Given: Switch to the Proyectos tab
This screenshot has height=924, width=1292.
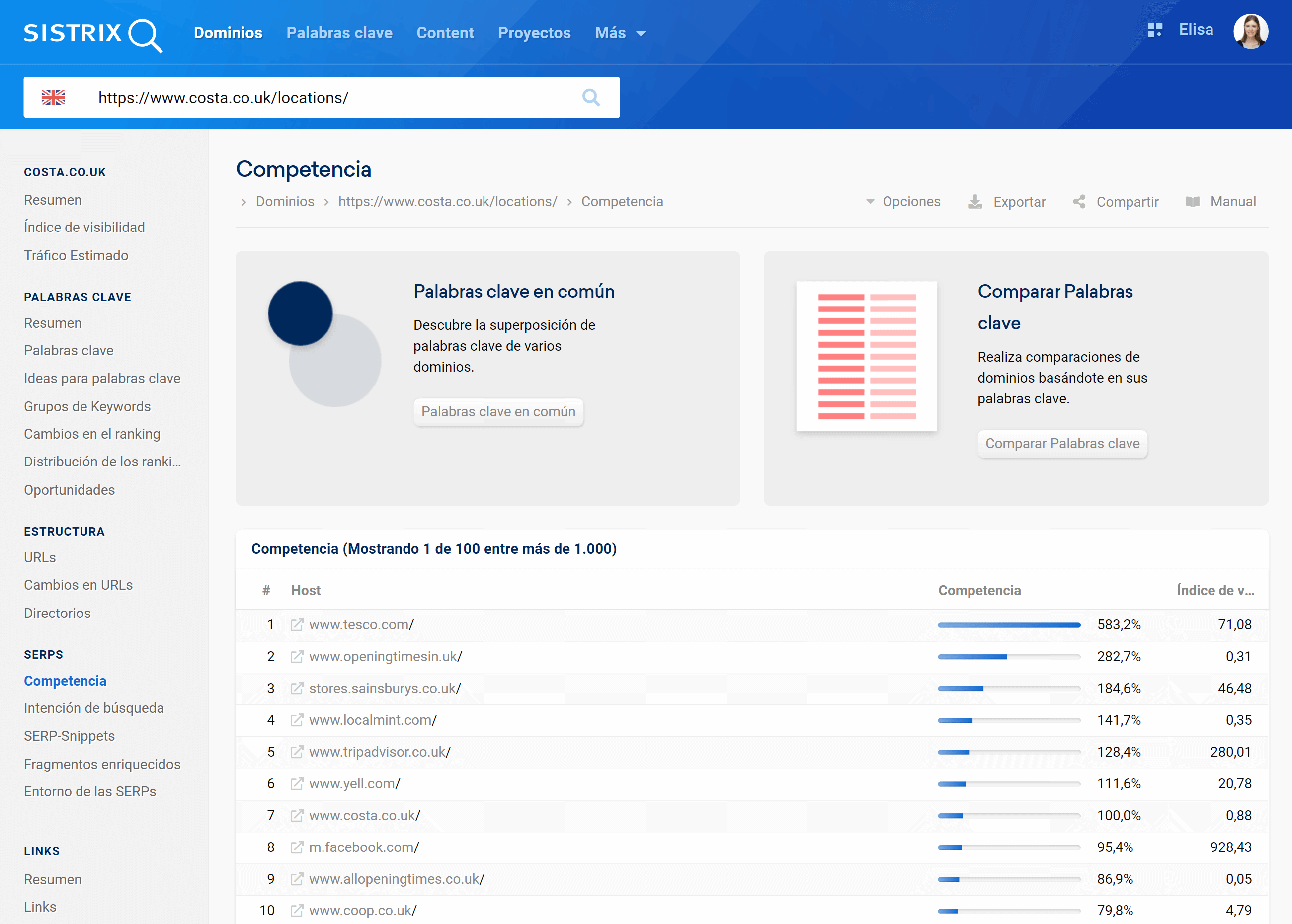Looking at the screenshot, I should [x=534, y=33].
